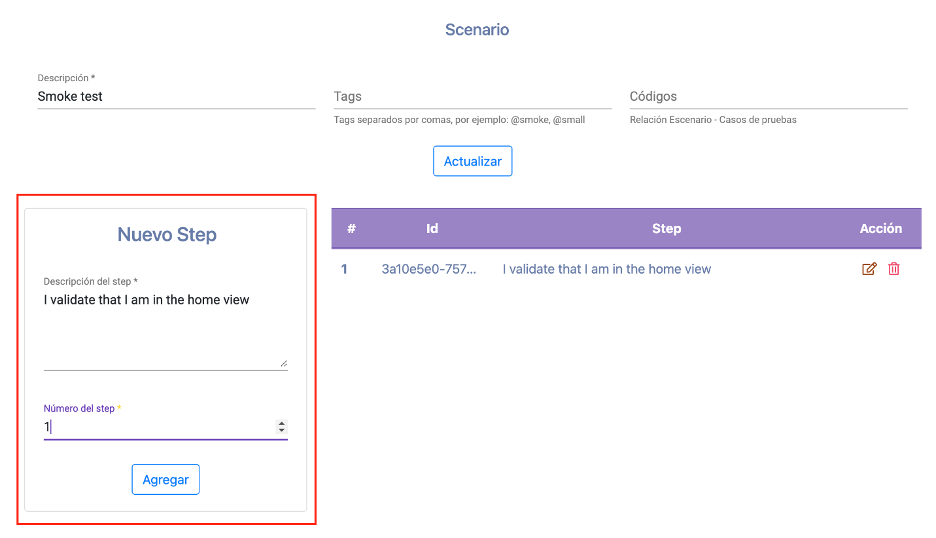Decrease step number with the down arrow
Screen dimensions: 936x538
point(281,430)
